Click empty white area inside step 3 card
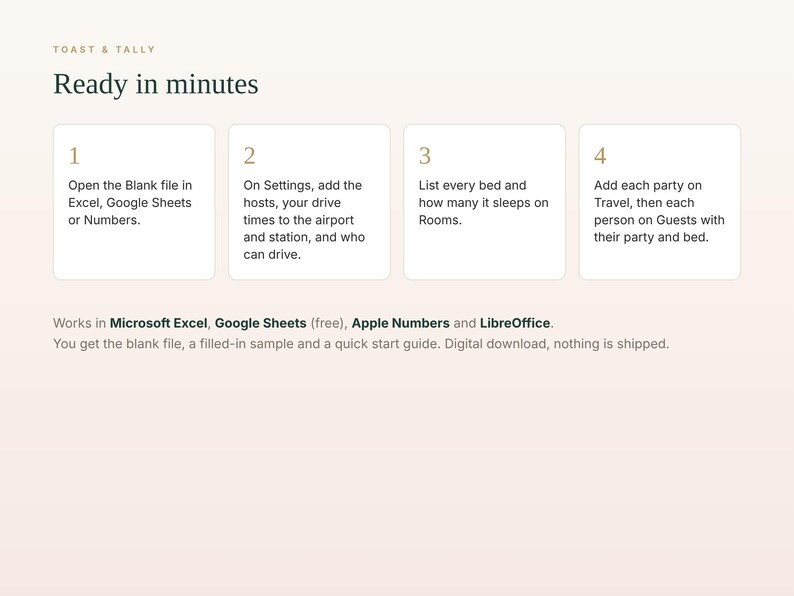The image size is (794, 596). pos(484,253)
